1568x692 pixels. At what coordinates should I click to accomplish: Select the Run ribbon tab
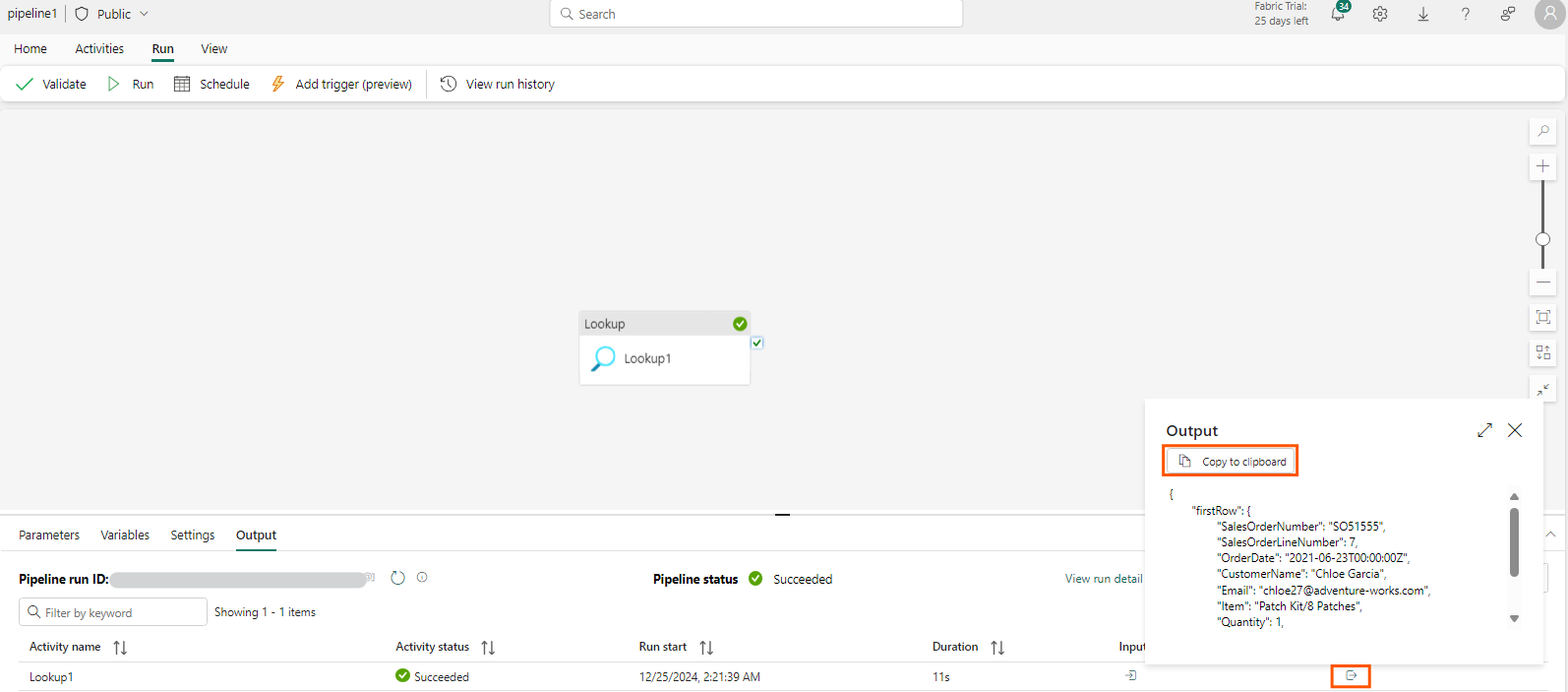162,49
